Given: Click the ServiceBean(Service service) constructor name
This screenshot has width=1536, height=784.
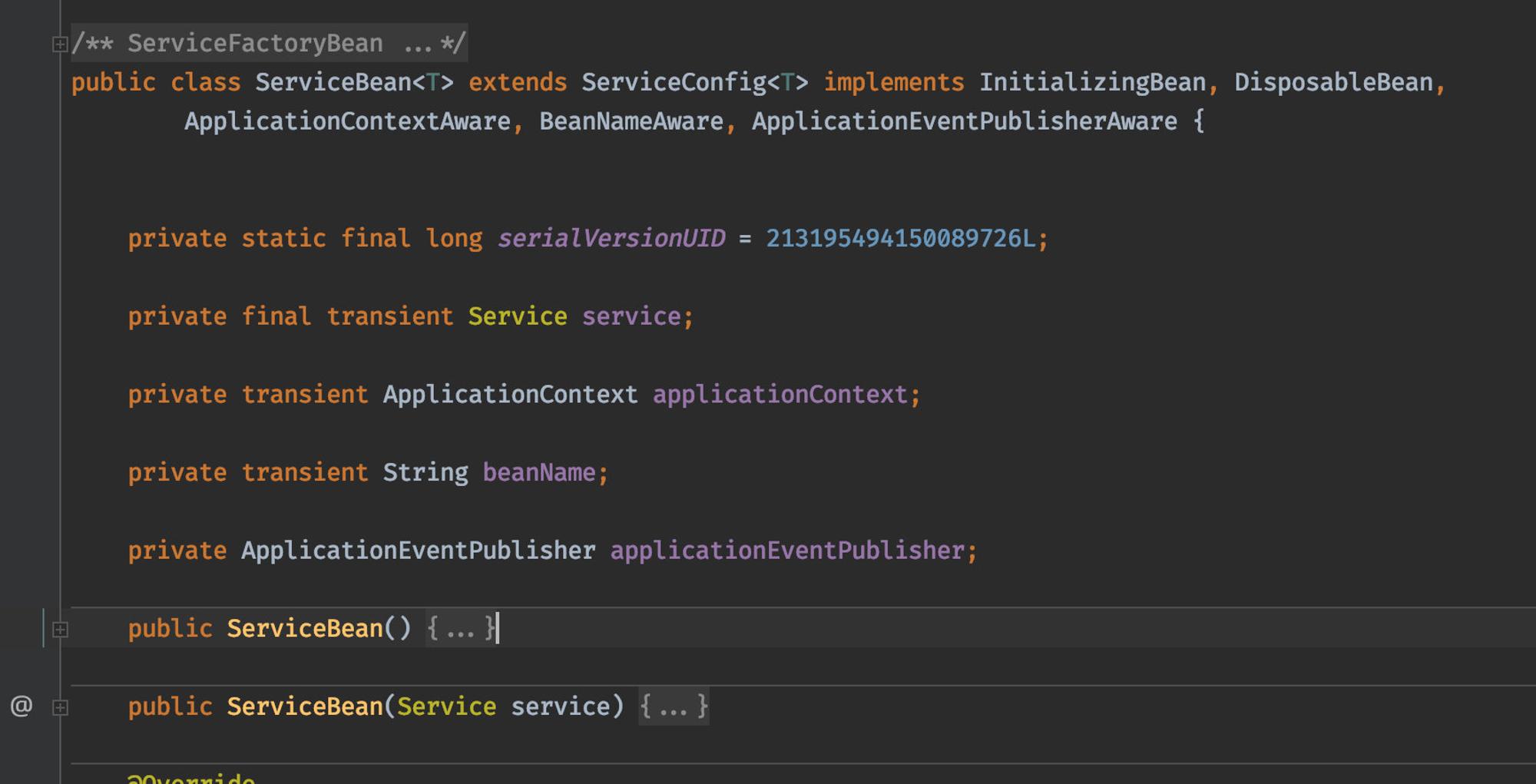Looking at the screenshot, I should pos(305,706).
